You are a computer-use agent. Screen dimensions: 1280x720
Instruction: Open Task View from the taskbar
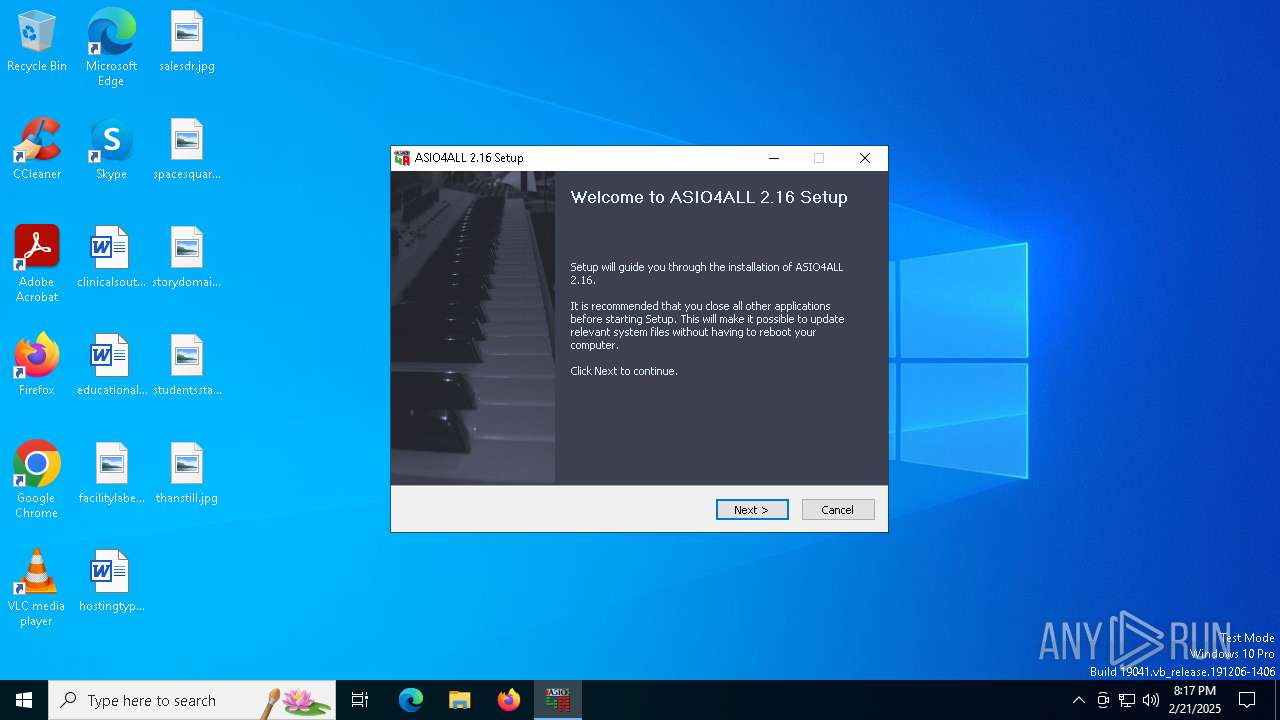(x=360, y=700)
